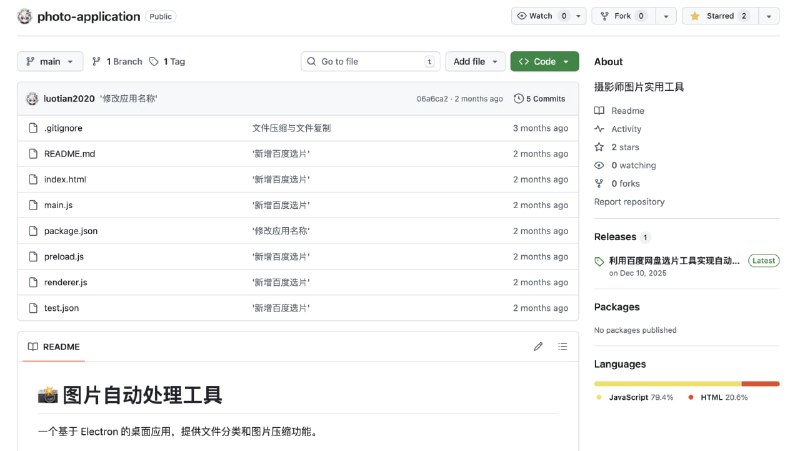The height and width of the screenshot is (451, 800).
Task: Click the file icon beside .gitignore
Action: click(33, 128)
